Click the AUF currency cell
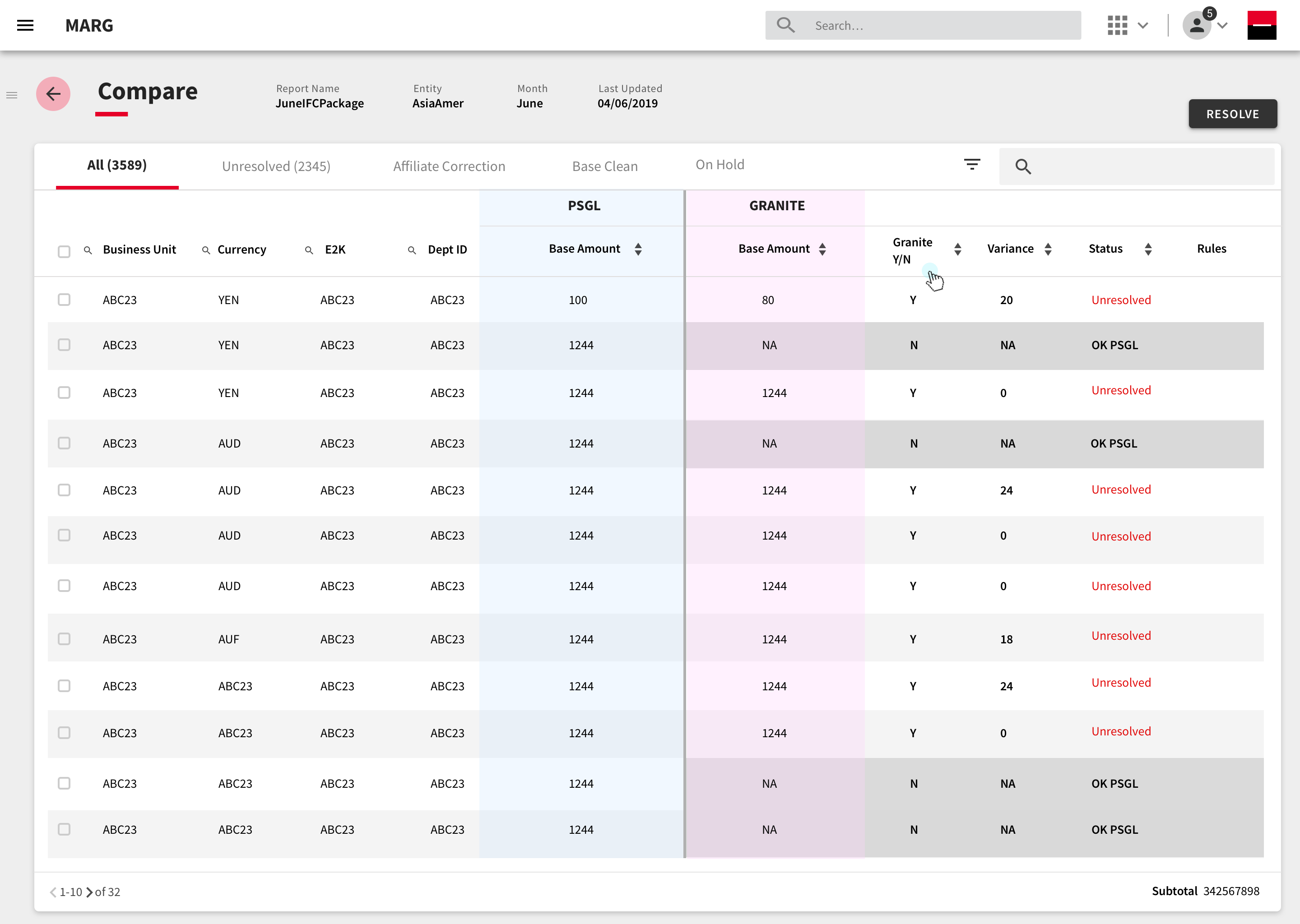 (228, 639)
